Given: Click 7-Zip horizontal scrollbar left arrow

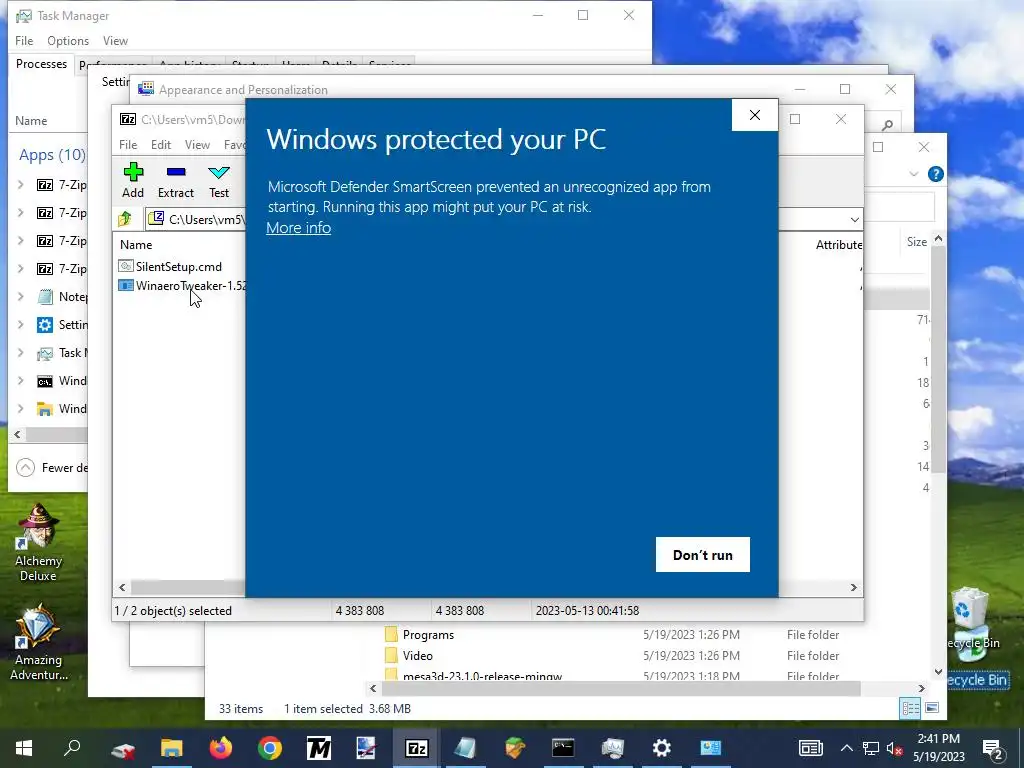Looking at the screenshot, I should pos(122,588).
